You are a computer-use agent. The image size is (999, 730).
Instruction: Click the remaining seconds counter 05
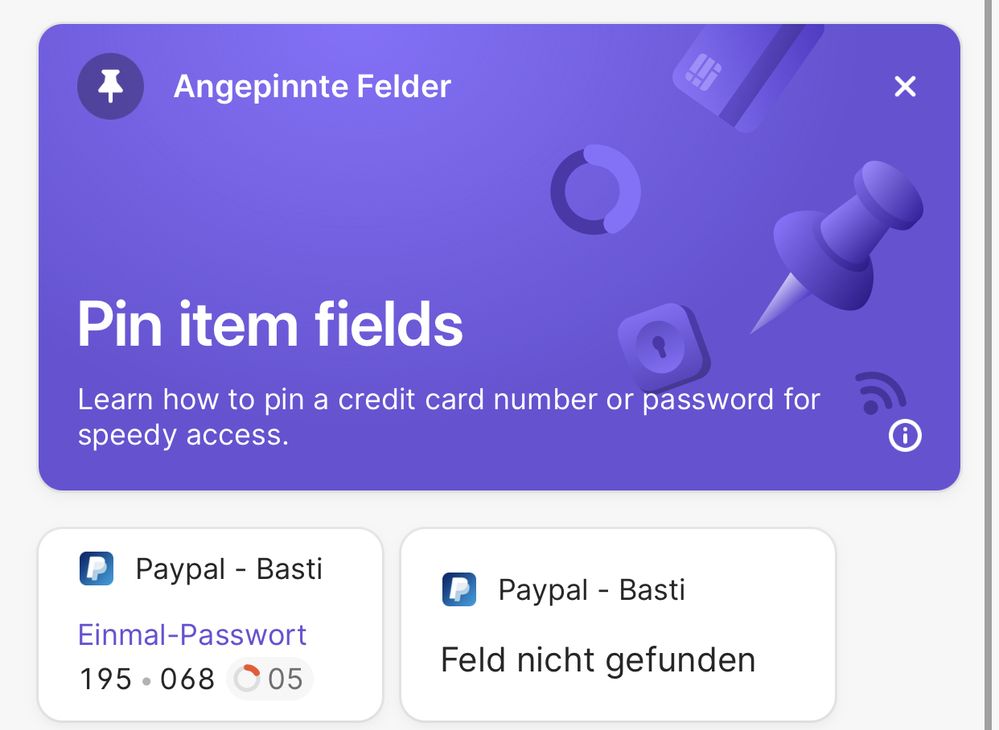(x=285, y=679)
